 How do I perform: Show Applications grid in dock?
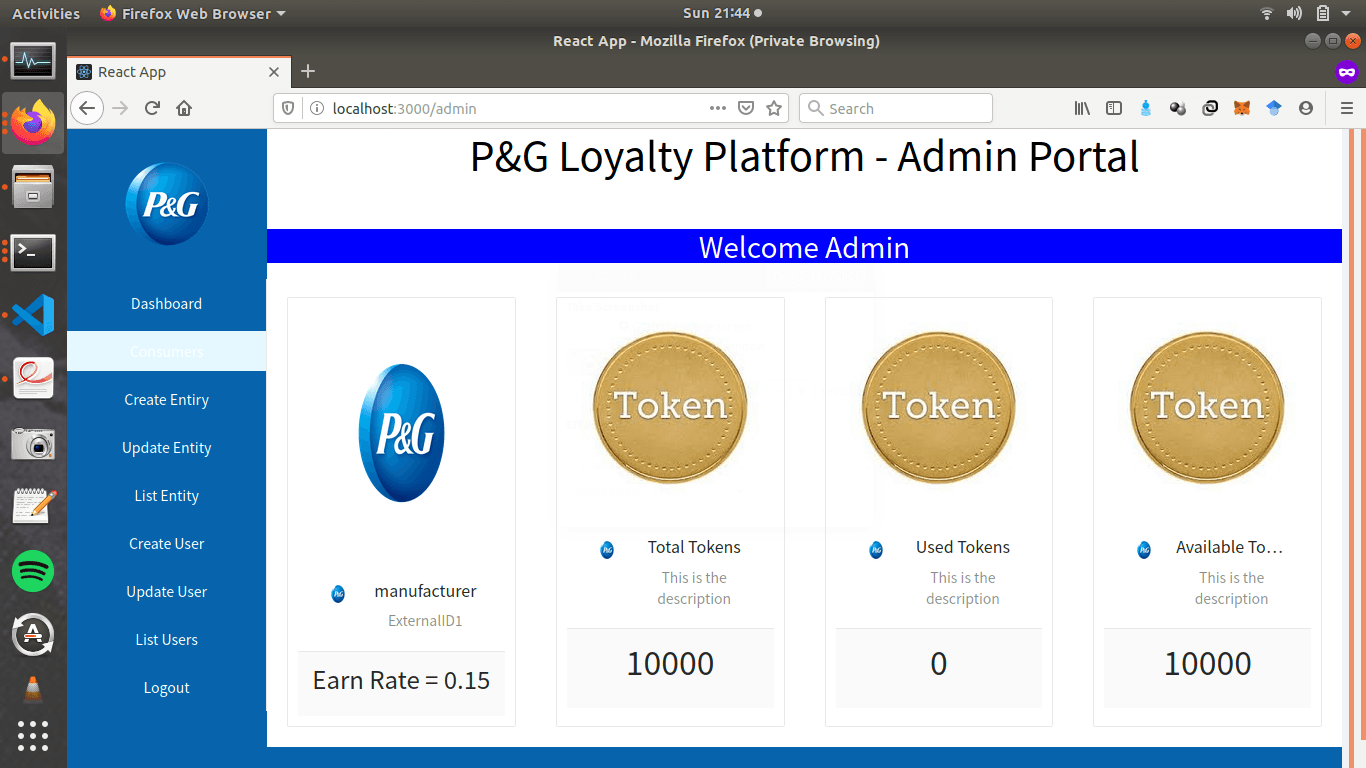coord(33,736)
